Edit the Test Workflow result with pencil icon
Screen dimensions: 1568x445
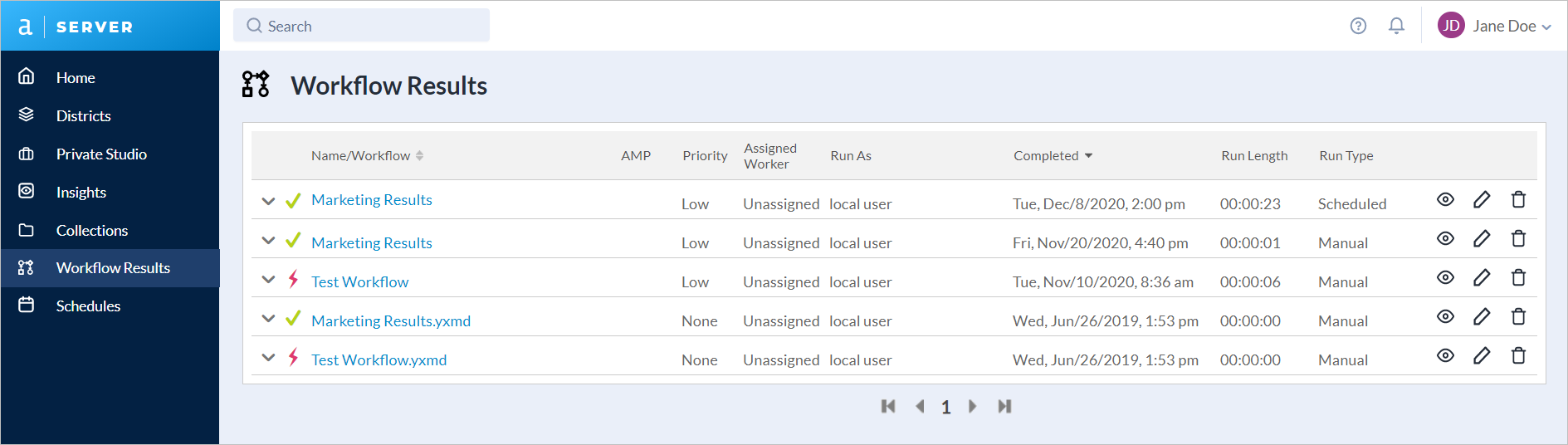click(x=1482, y=277)
